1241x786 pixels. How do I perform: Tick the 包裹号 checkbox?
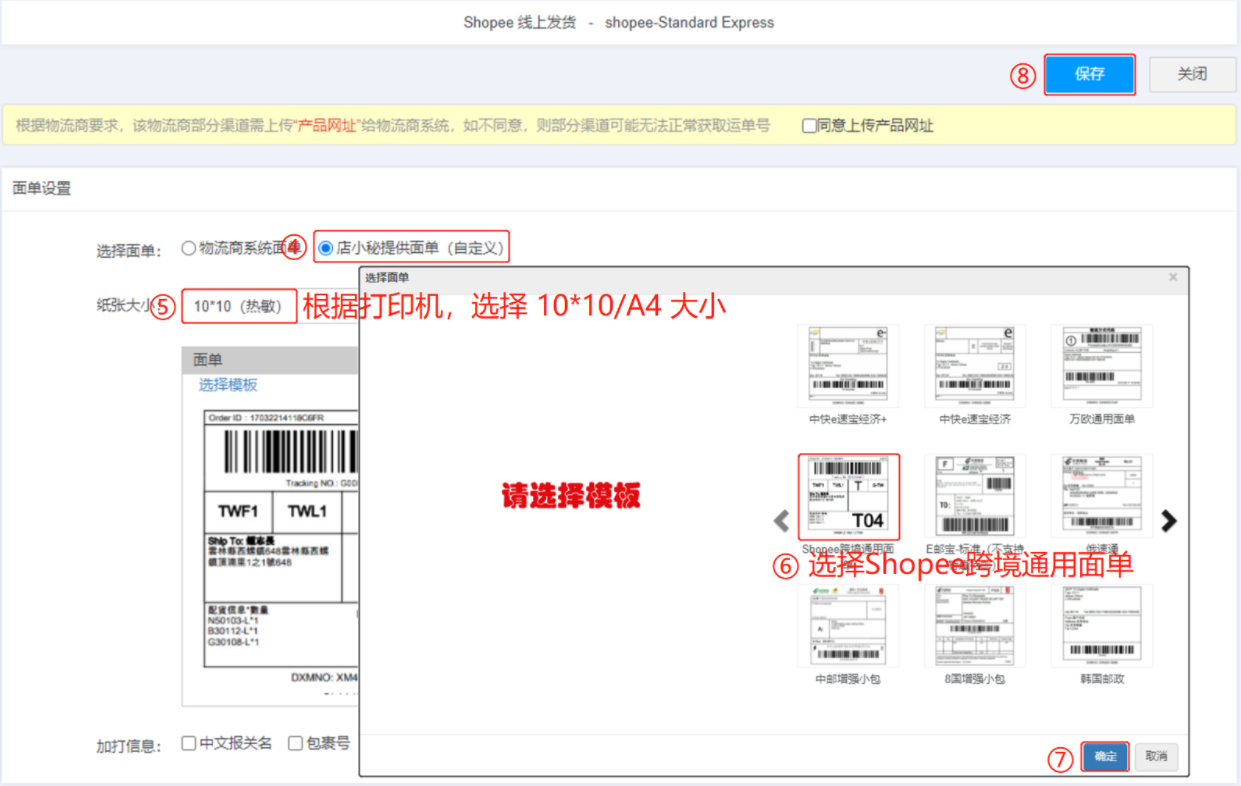pyautogui.click(x=295, y=743)
